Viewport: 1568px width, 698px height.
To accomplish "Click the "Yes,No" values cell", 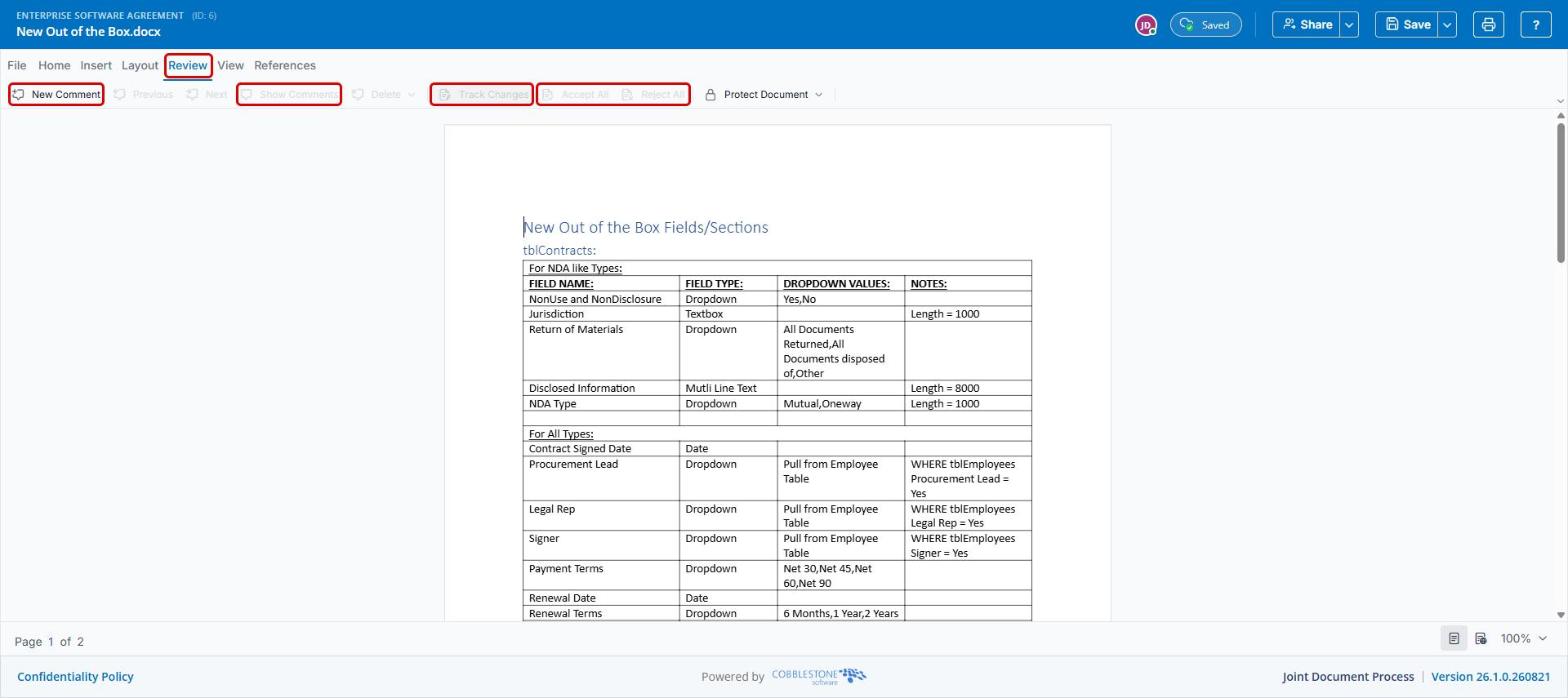I will pos(841,299).
